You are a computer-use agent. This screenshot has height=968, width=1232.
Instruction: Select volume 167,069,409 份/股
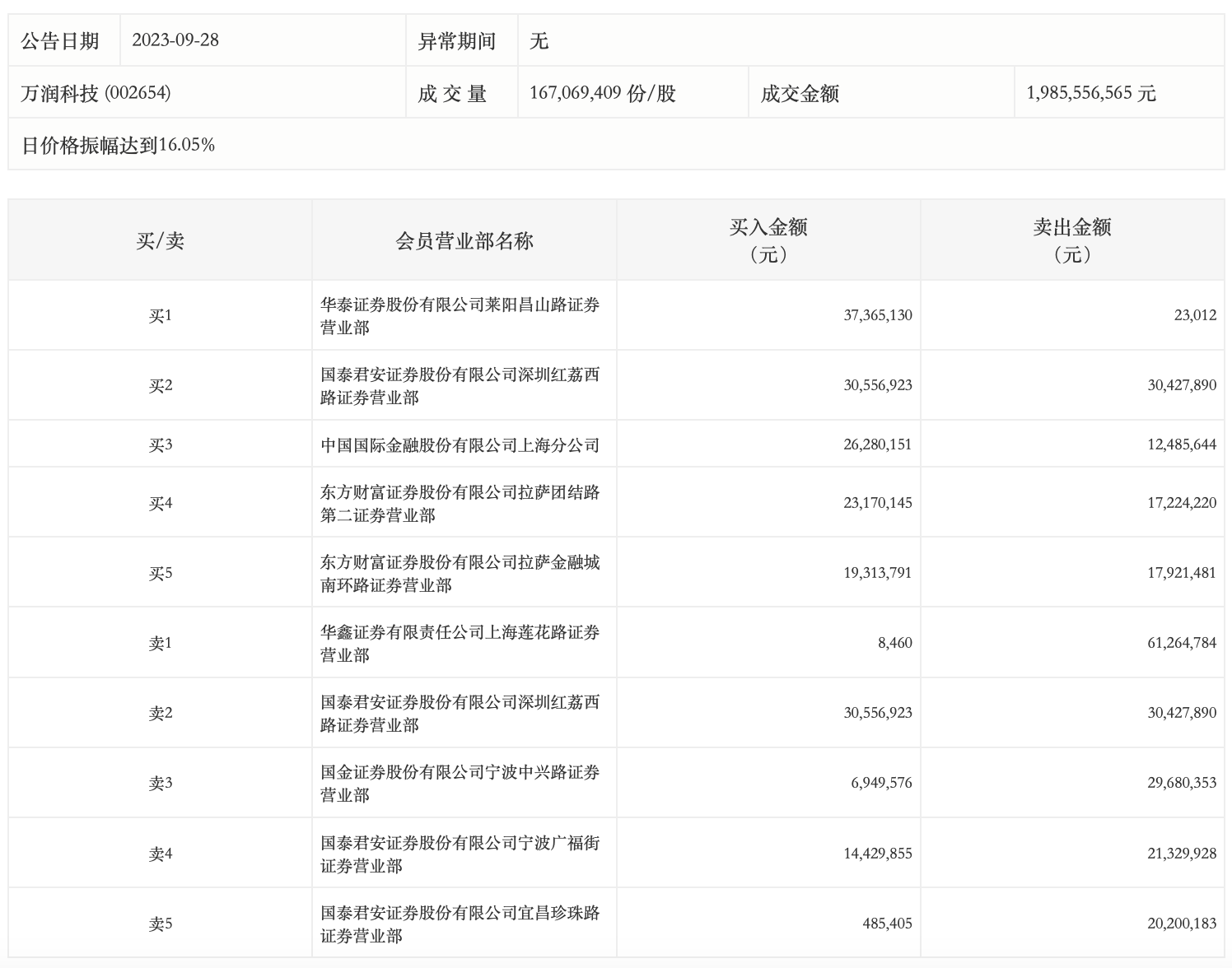[603, 93]
